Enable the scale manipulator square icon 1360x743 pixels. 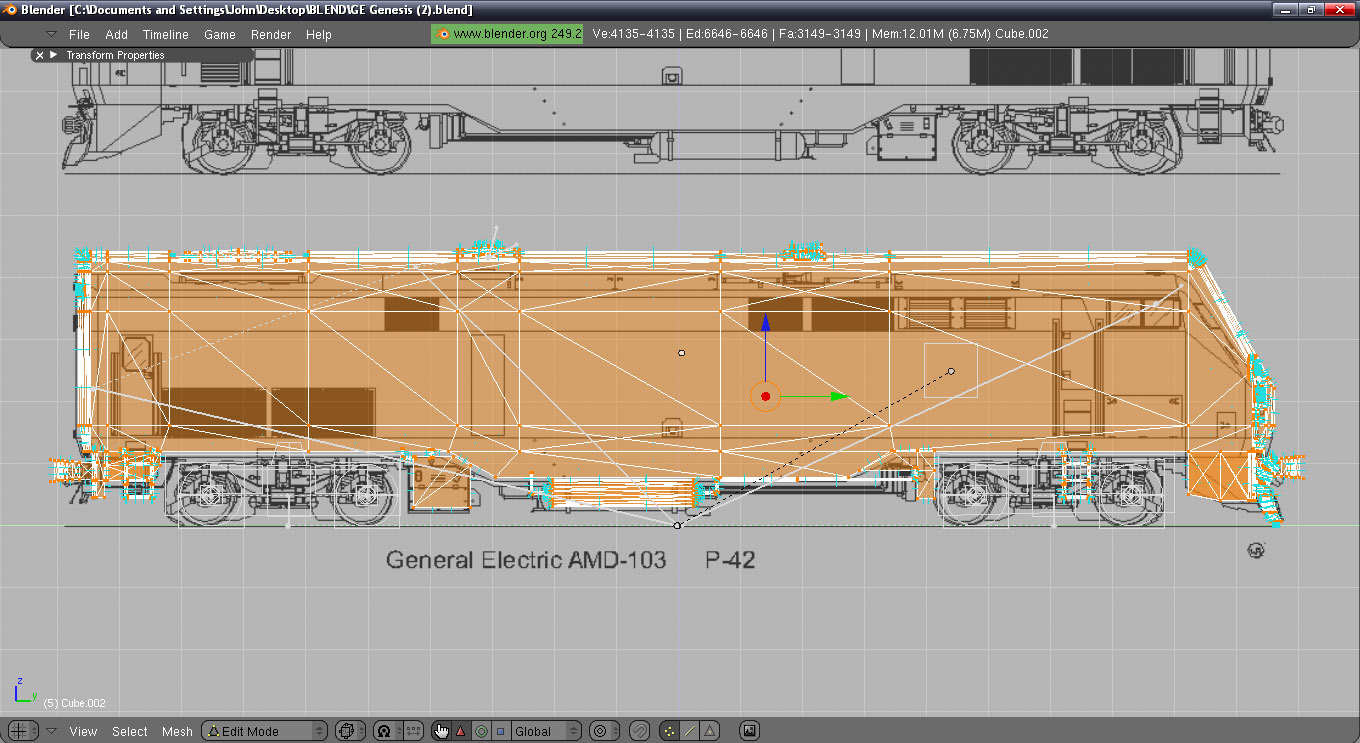[500, 731]
